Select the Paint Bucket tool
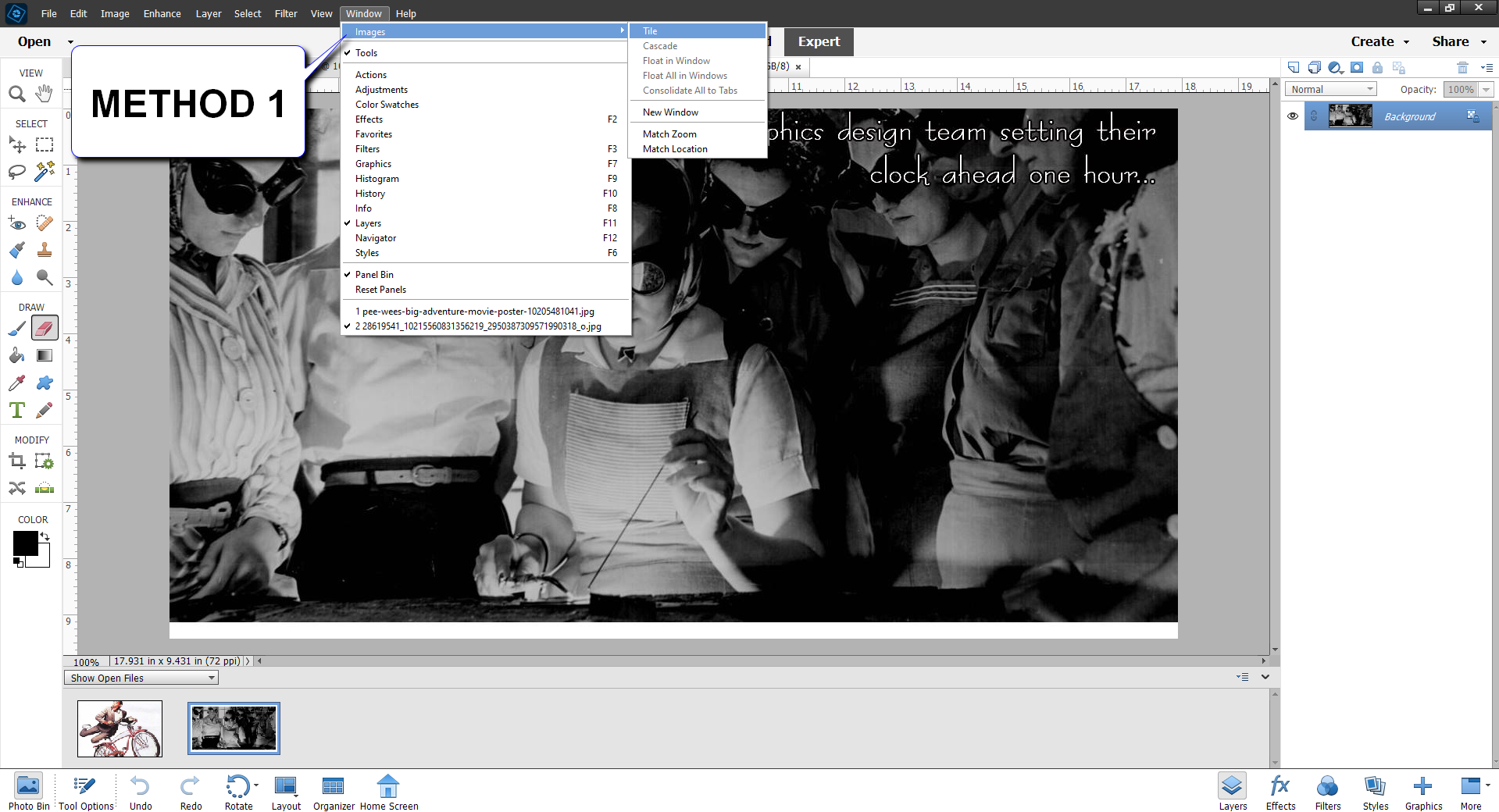The height and width of the screenshot is (812, 1499). [17, 355]
